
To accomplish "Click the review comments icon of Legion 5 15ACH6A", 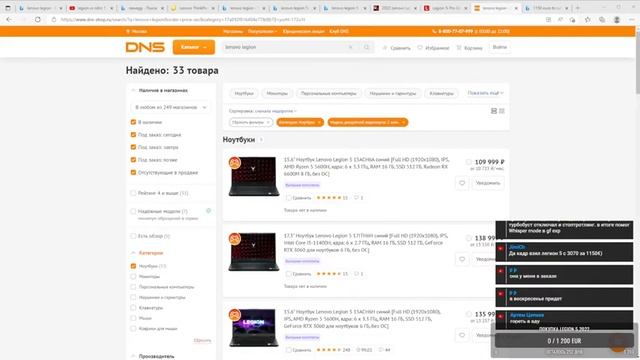I will tap(356, 198).
